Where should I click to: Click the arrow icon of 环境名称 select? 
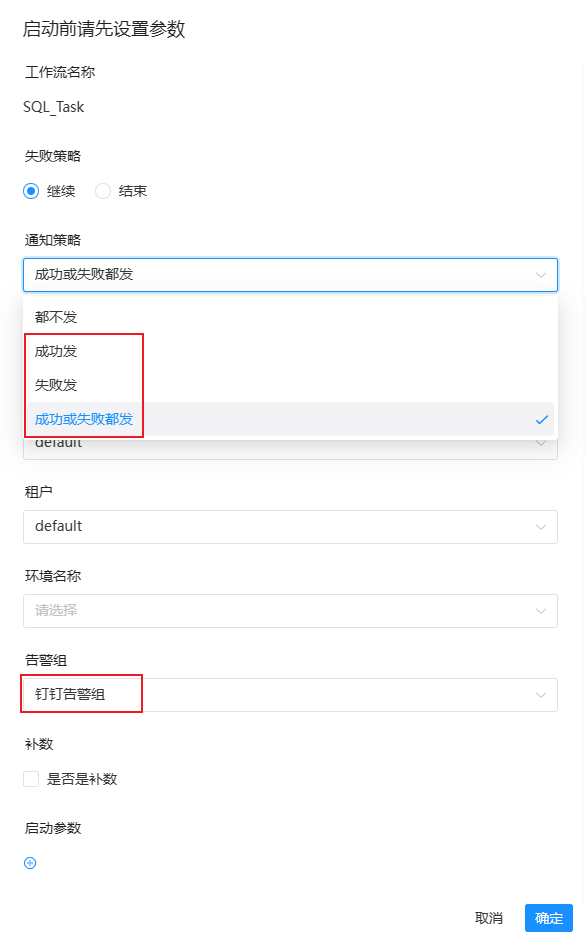(541, 611)
